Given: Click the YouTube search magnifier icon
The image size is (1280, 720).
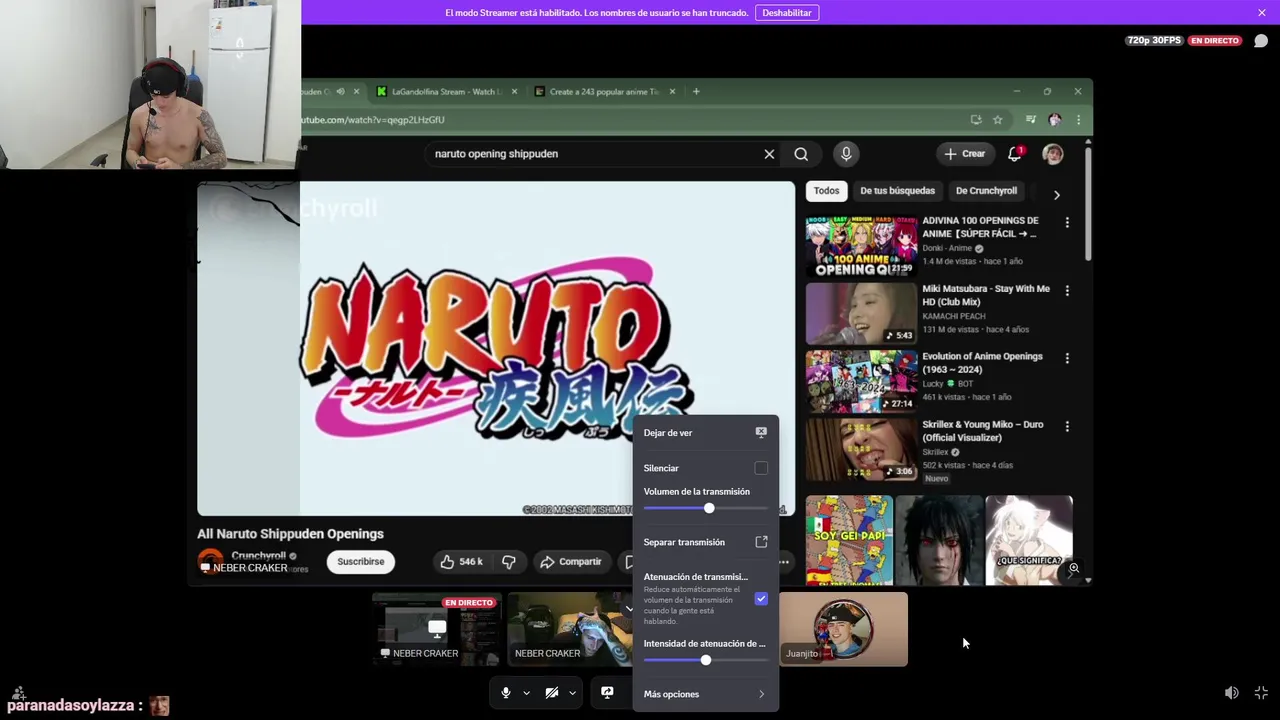Looking at the screenshot, I should tap(801, 154).
